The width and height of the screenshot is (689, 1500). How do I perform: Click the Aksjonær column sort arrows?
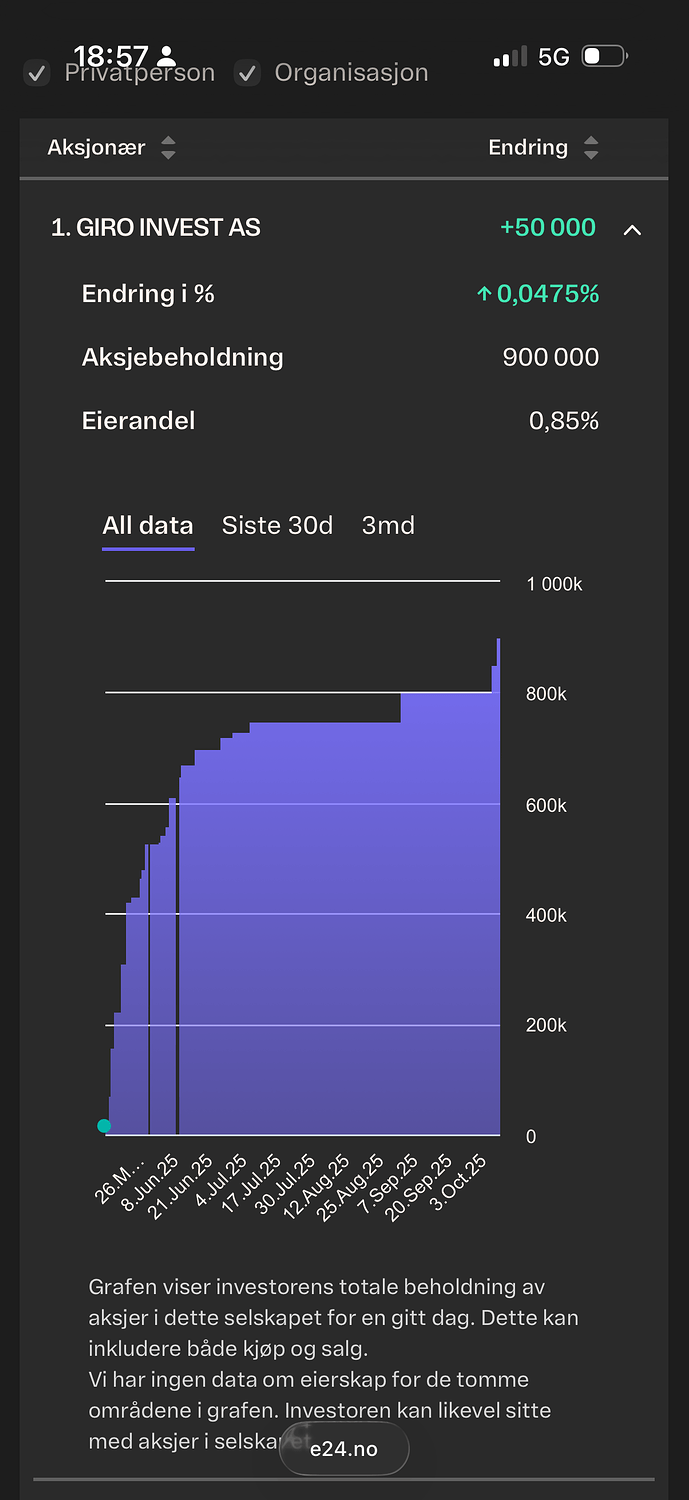(x=168, y=148)
